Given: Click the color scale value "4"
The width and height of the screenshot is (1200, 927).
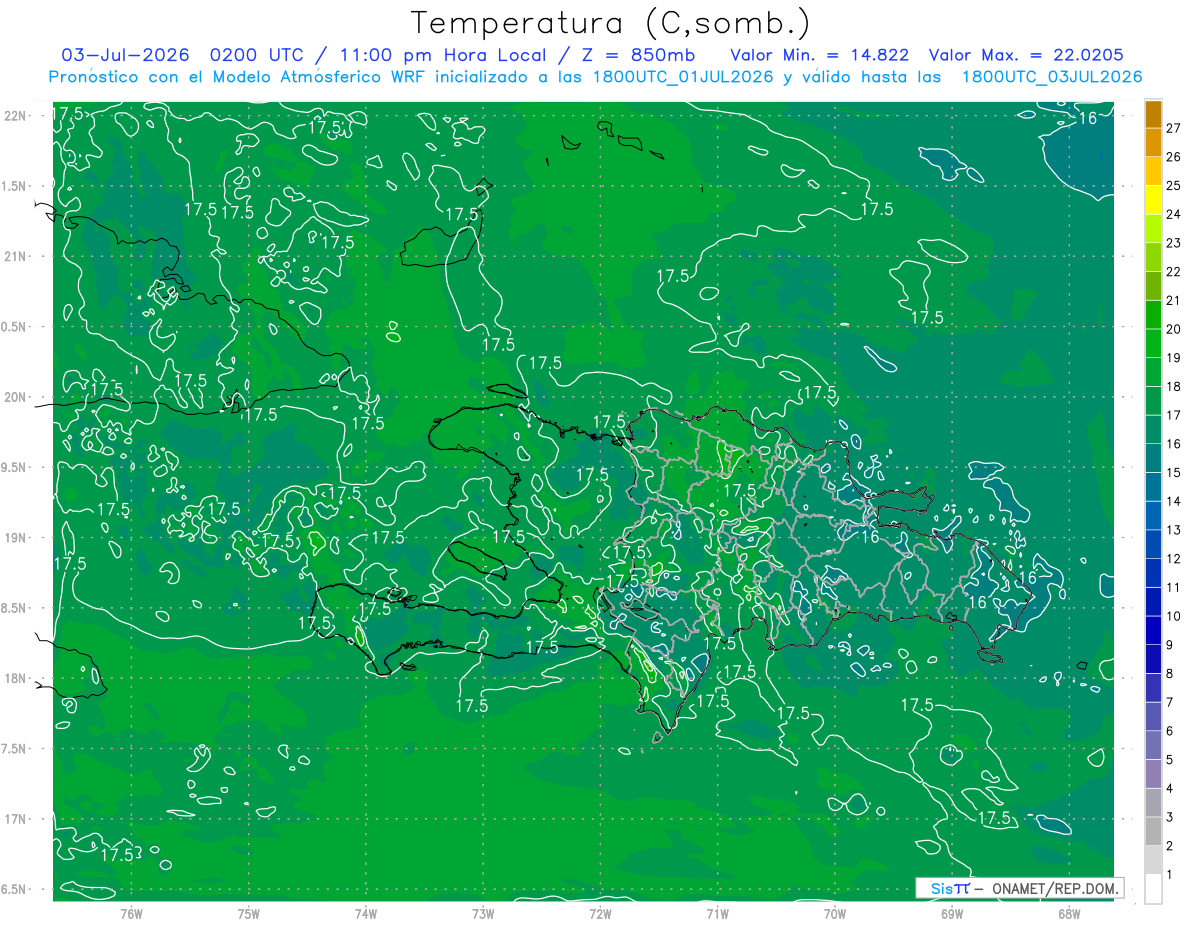Looking at the screenshot, I should (x=1170, y=788).
